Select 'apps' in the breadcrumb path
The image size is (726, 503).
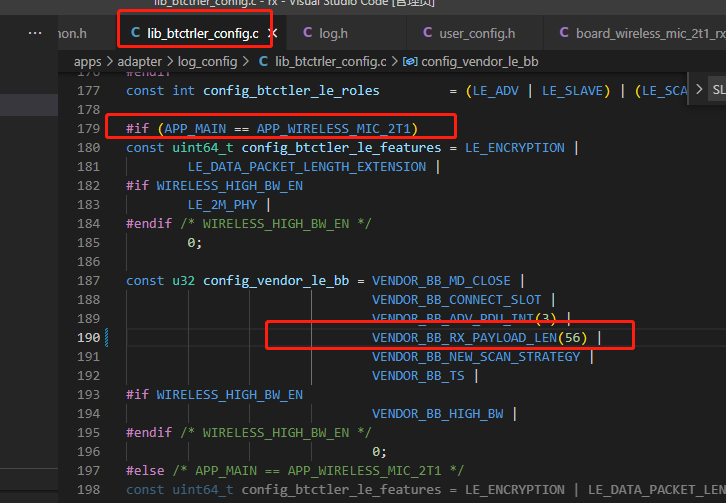pos(88,62)
